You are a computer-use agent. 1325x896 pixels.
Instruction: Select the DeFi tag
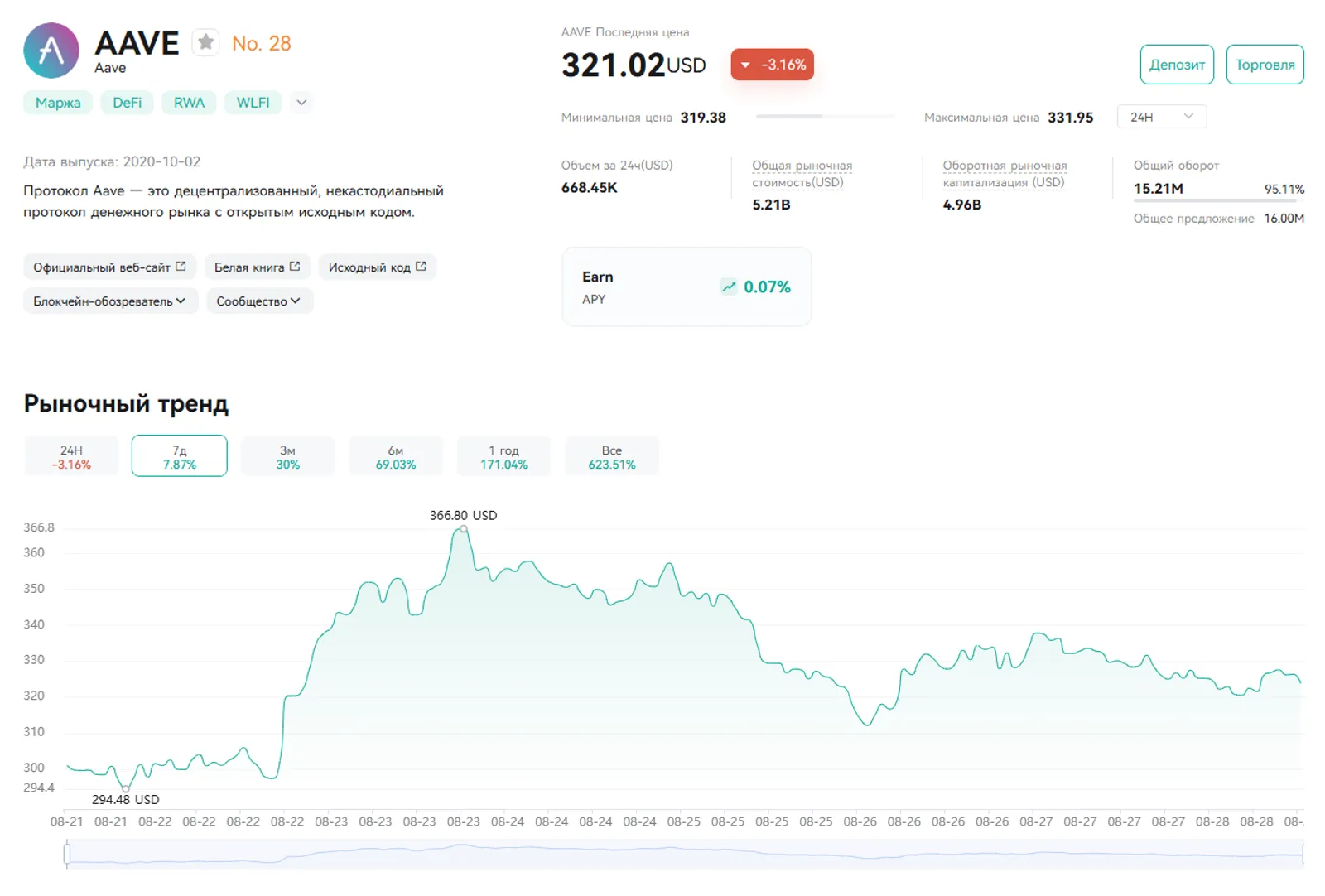pos(128,103)
